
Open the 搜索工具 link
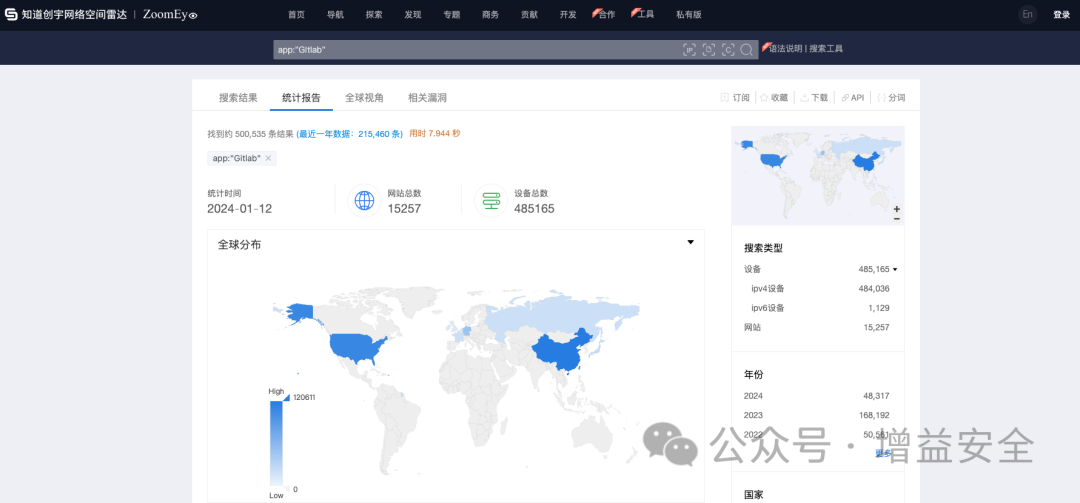tap(826, 49)
